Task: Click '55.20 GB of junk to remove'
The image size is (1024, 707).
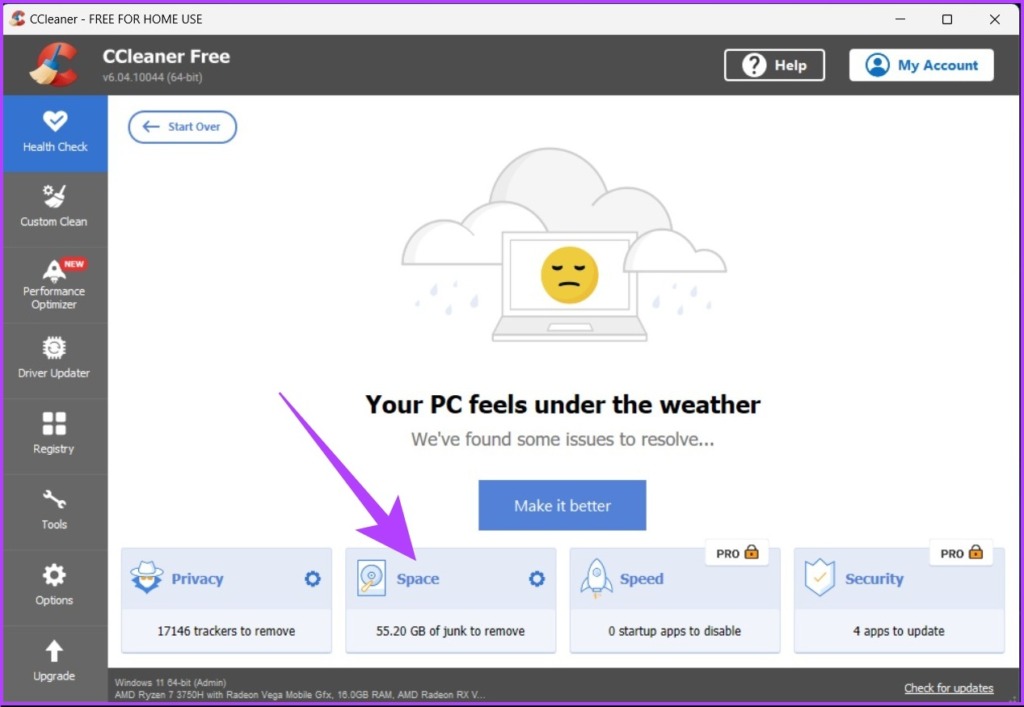Action: (451, 631)
